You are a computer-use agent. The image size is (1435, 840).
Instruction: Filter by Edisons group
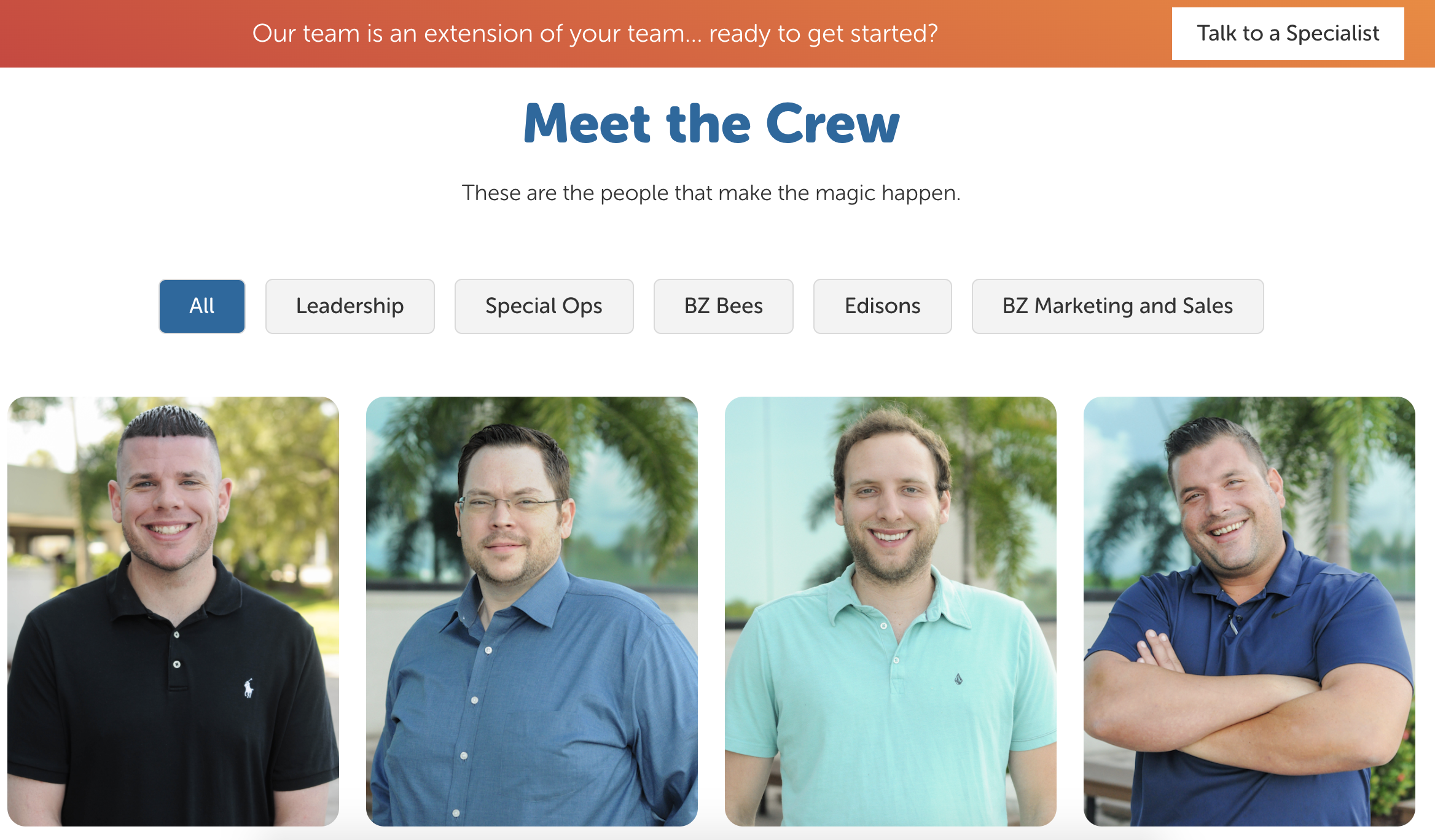pyautogui.click(x=882, y=306)
